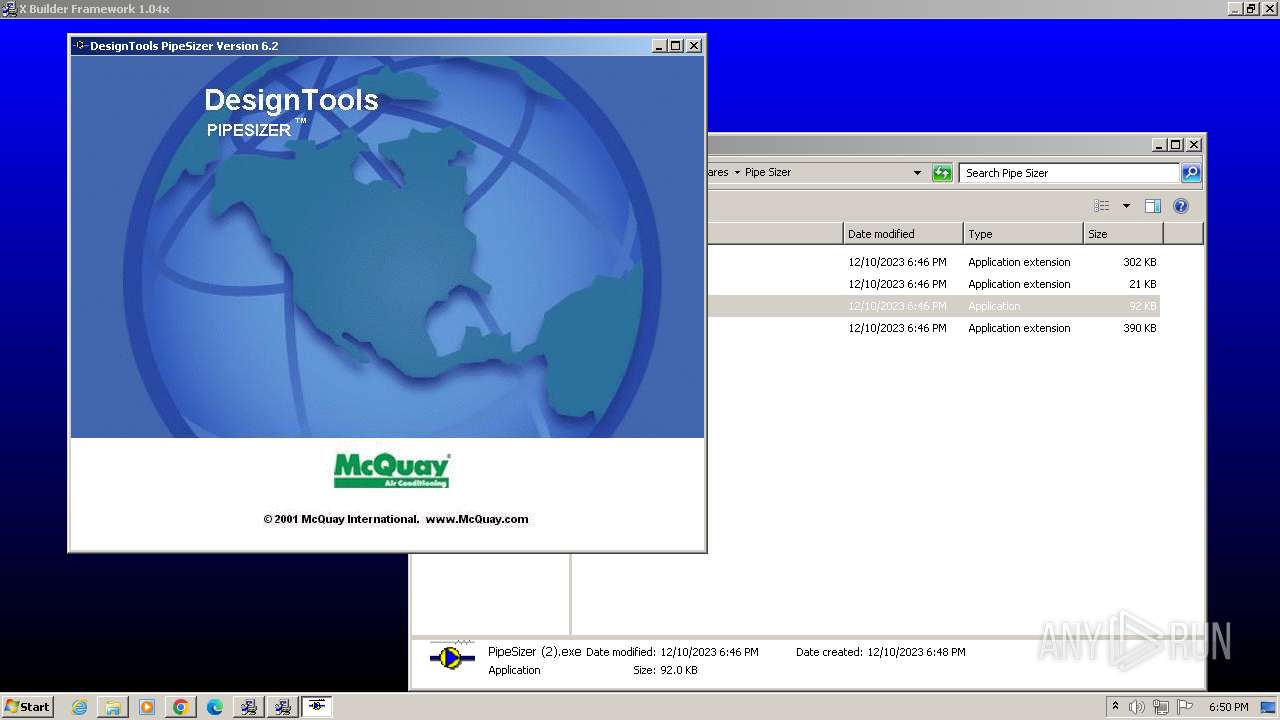The height and width of the screenshot is (720, 1280).
Task: Click the PipeSizer icon in details pane
Action: coord(452,657)
